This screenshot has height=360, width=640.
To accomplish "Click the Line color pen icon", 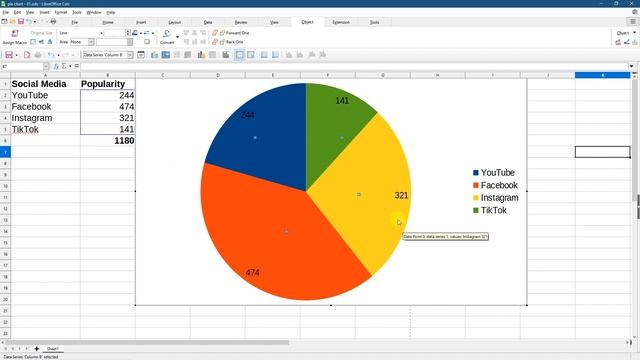I will click(135, 33).
